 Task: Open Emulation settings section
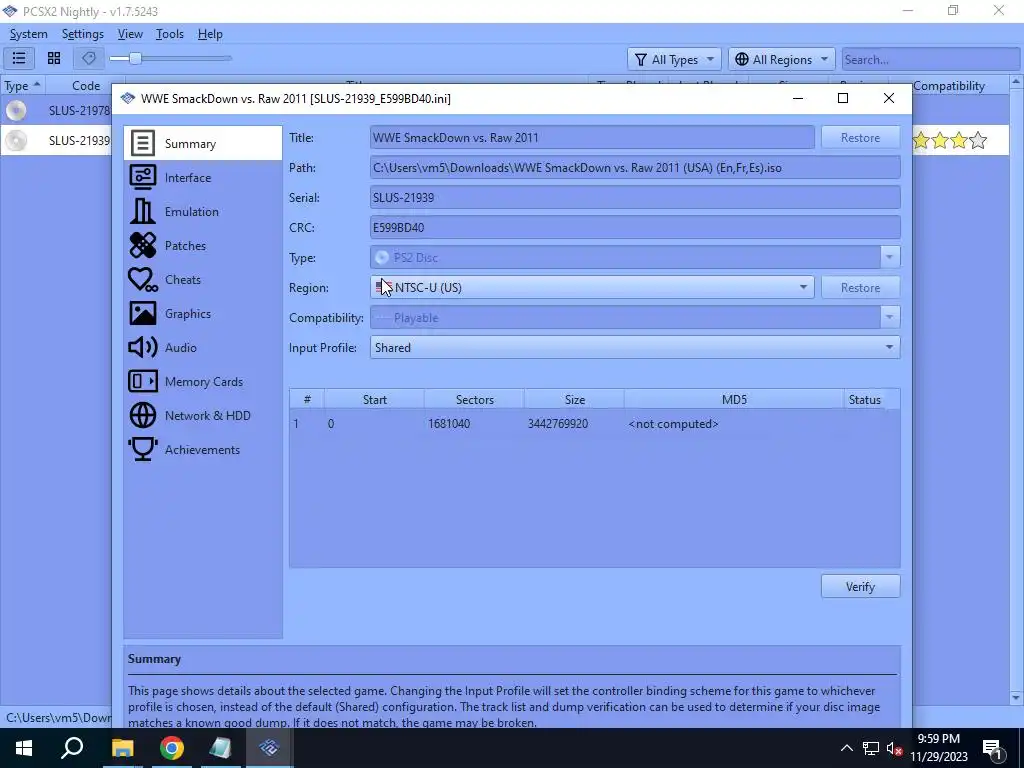point(202,212)
